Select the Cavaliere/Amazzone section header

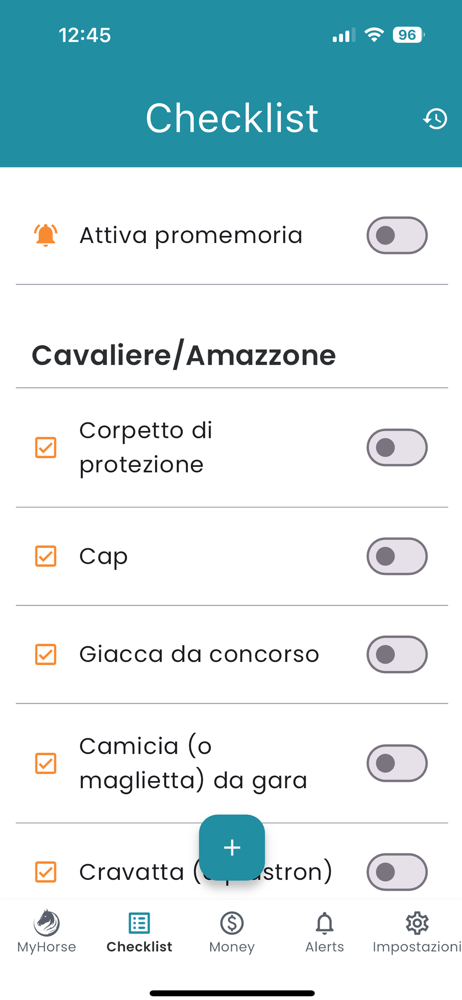click(x=184, y=355)
